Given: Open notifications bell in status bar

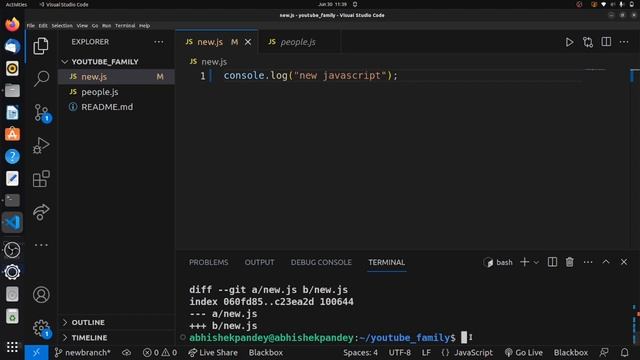Looking at the screenshot, I should [x=624, y=353].
